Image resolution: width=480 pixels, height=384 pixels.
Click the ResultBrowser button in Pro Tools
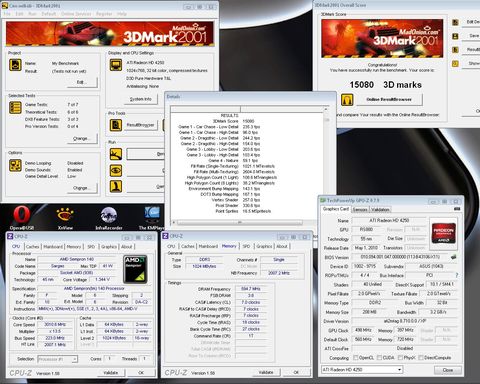click(140, 125)
